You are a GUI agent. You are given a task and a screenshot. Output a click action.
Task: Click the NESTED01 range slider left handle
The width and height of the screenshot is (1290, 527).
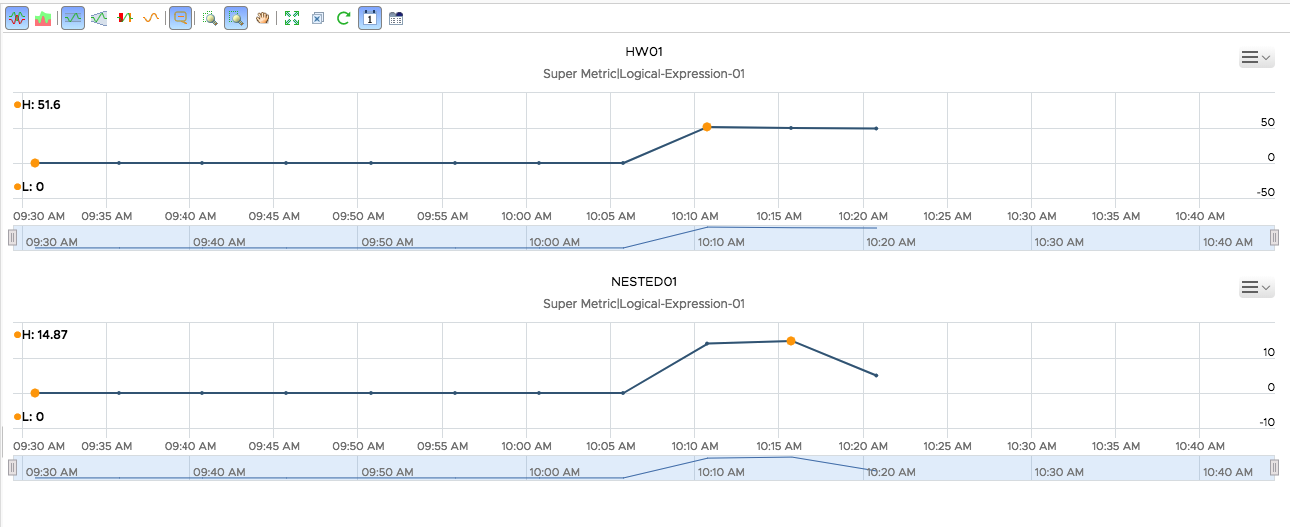coord(12,467)
